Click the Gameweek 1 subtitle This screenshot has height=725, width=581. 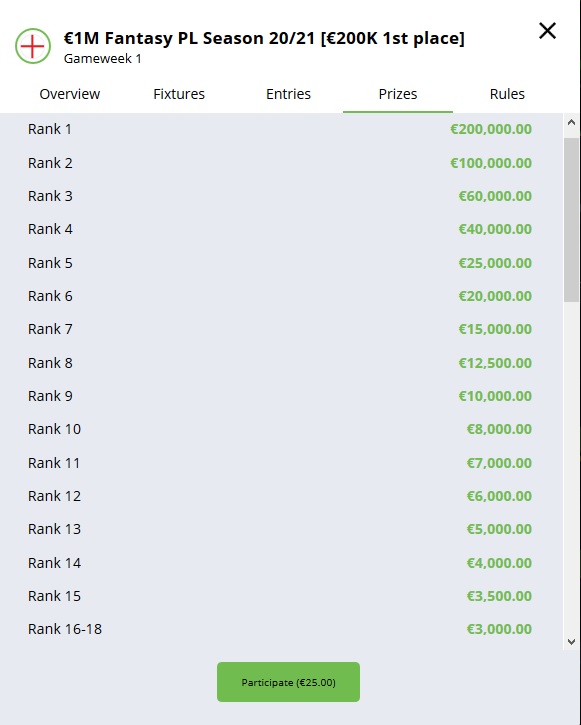103,59
